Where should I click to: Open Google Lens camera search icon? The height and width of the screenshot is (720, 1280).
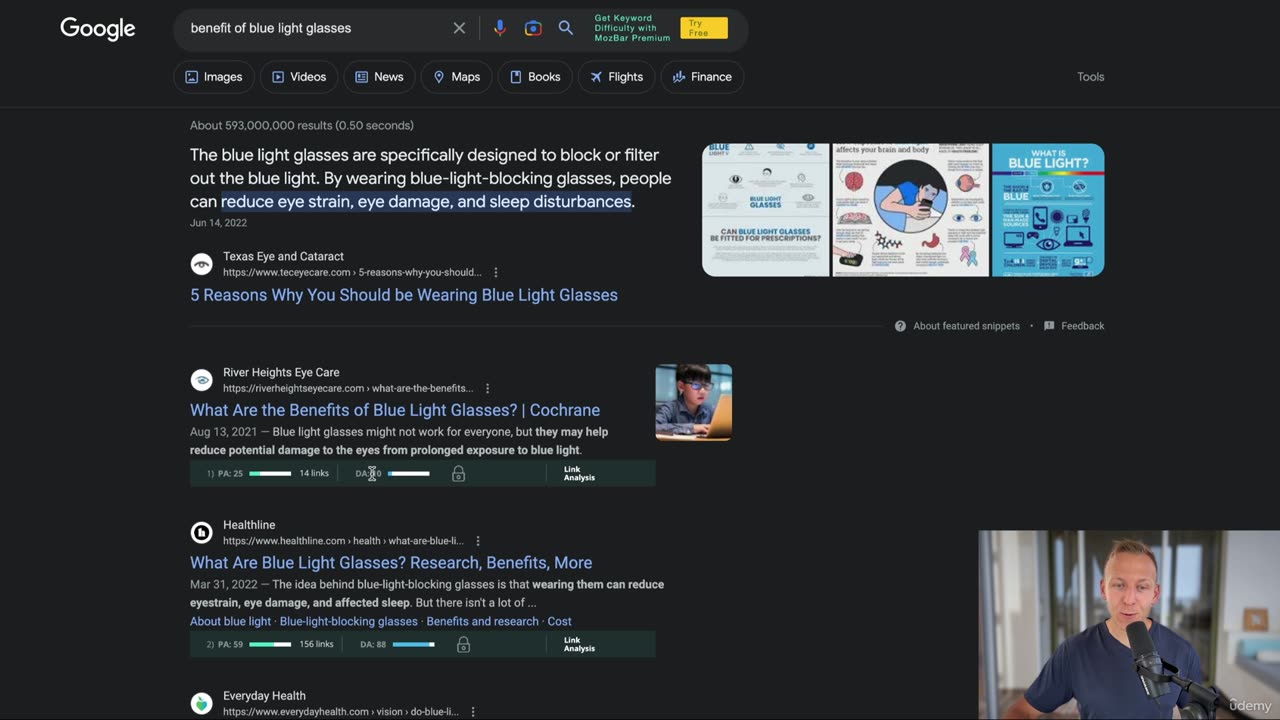(533, 28)
